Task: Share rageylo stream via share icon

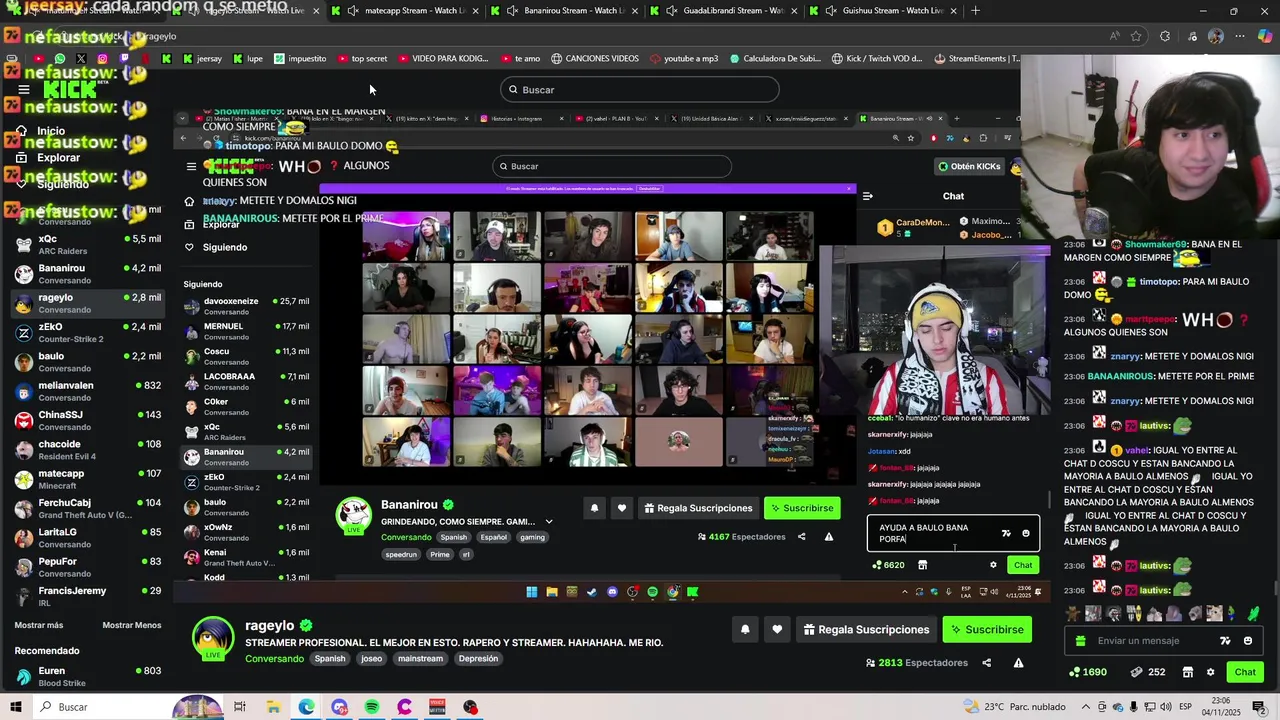Action: tap(986, 662)
